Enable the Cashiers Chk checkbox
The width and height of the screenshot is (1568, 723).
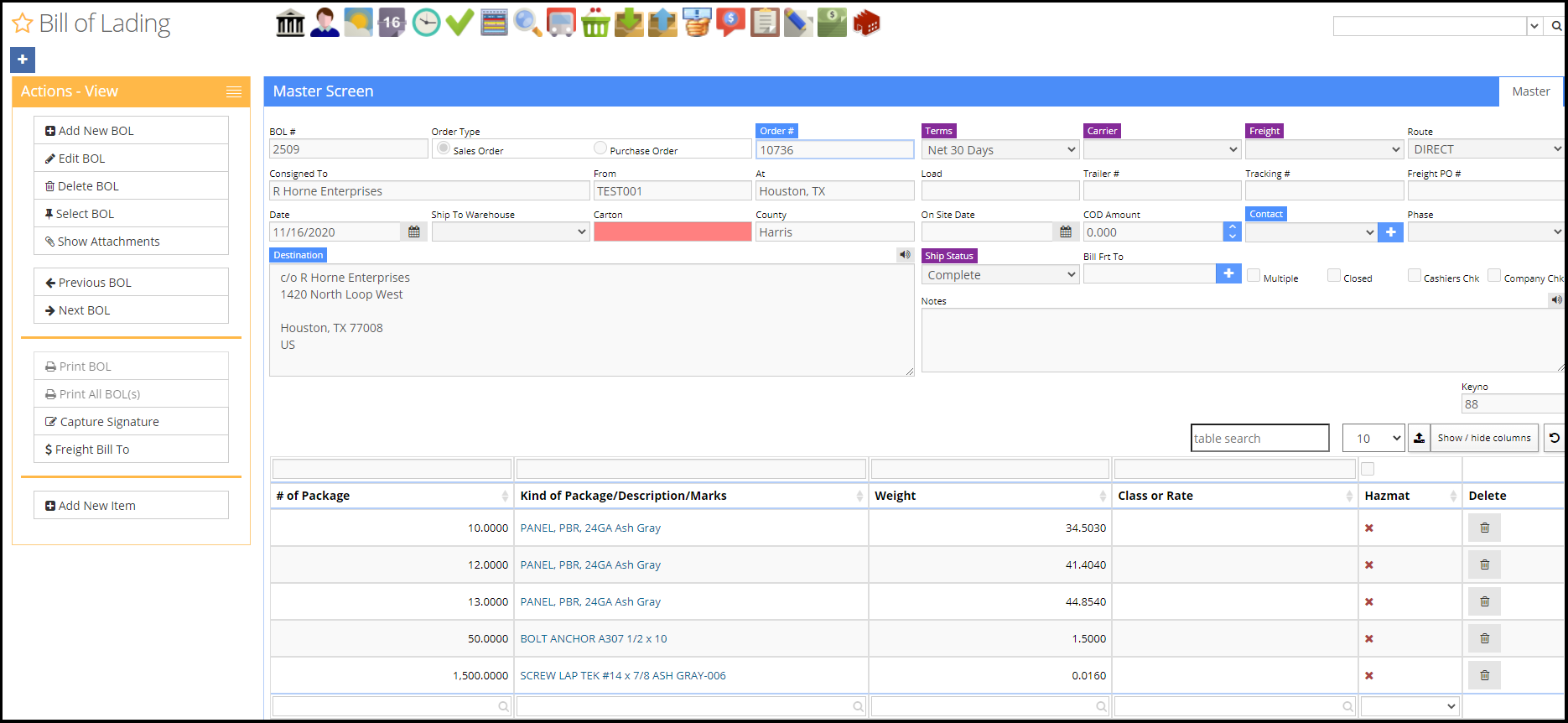(x=1414, y=275)
